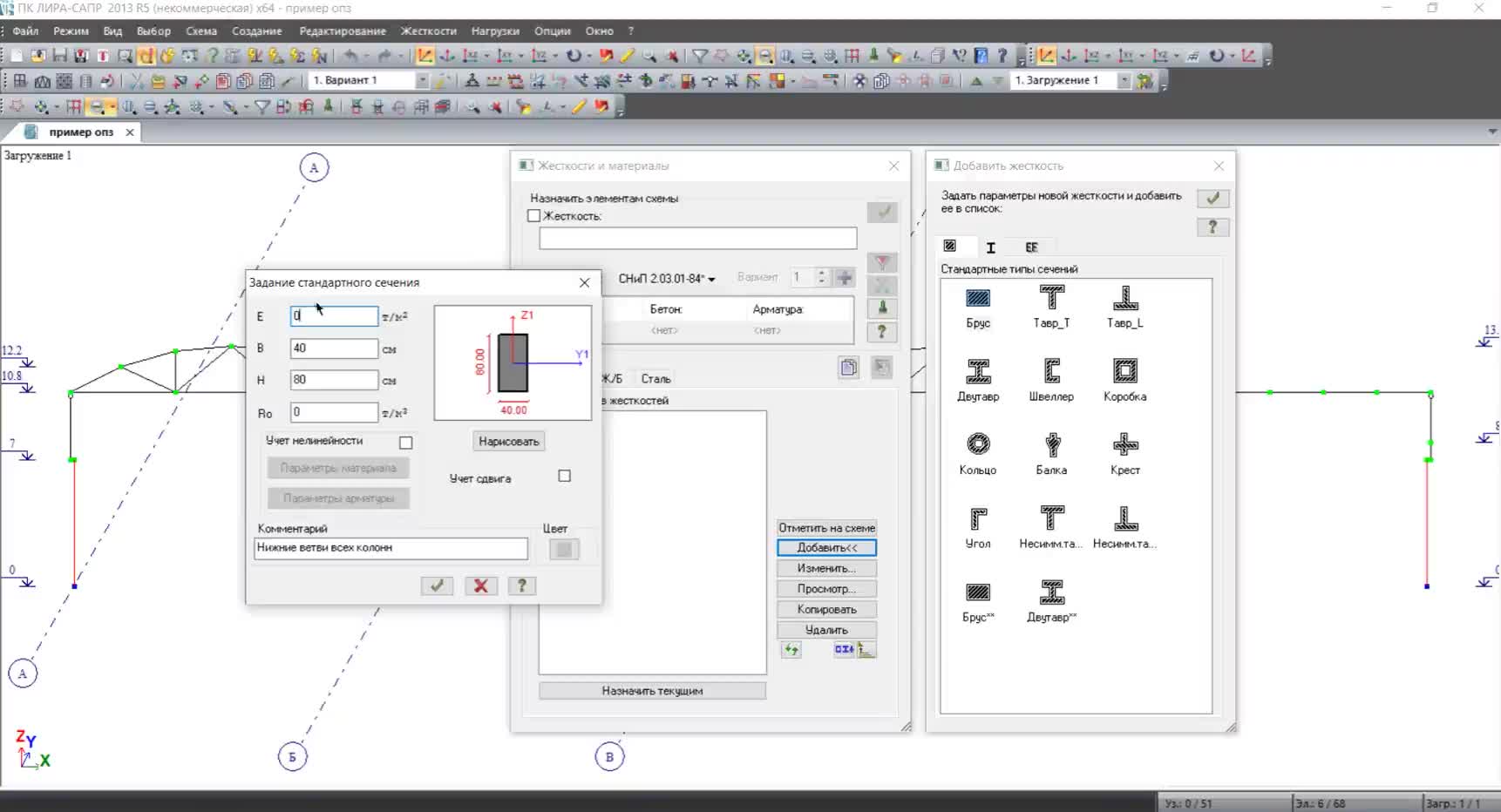The width and height of the screenshot is (1501, 812).
Task: Select the Балка section type icon
Action: pos(1051,444)
